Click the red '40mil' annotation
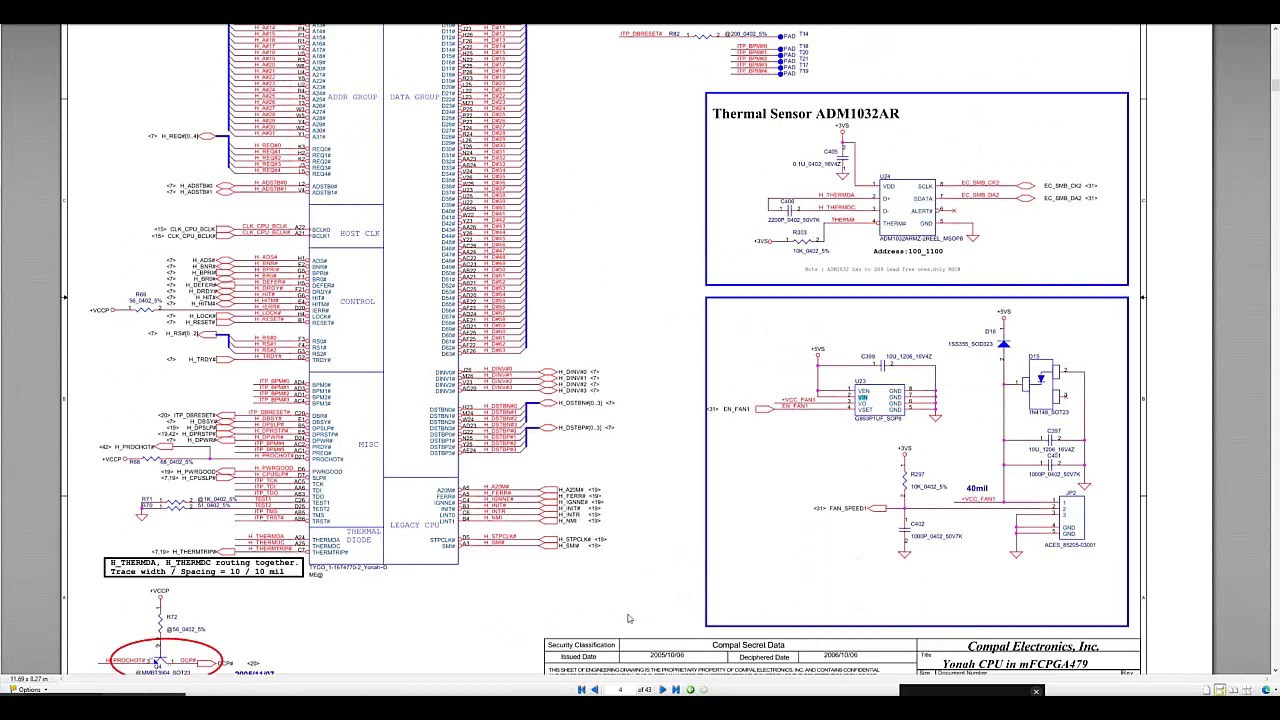The width and height of the screenshot is (1280, 720). [x=977, y=489]
